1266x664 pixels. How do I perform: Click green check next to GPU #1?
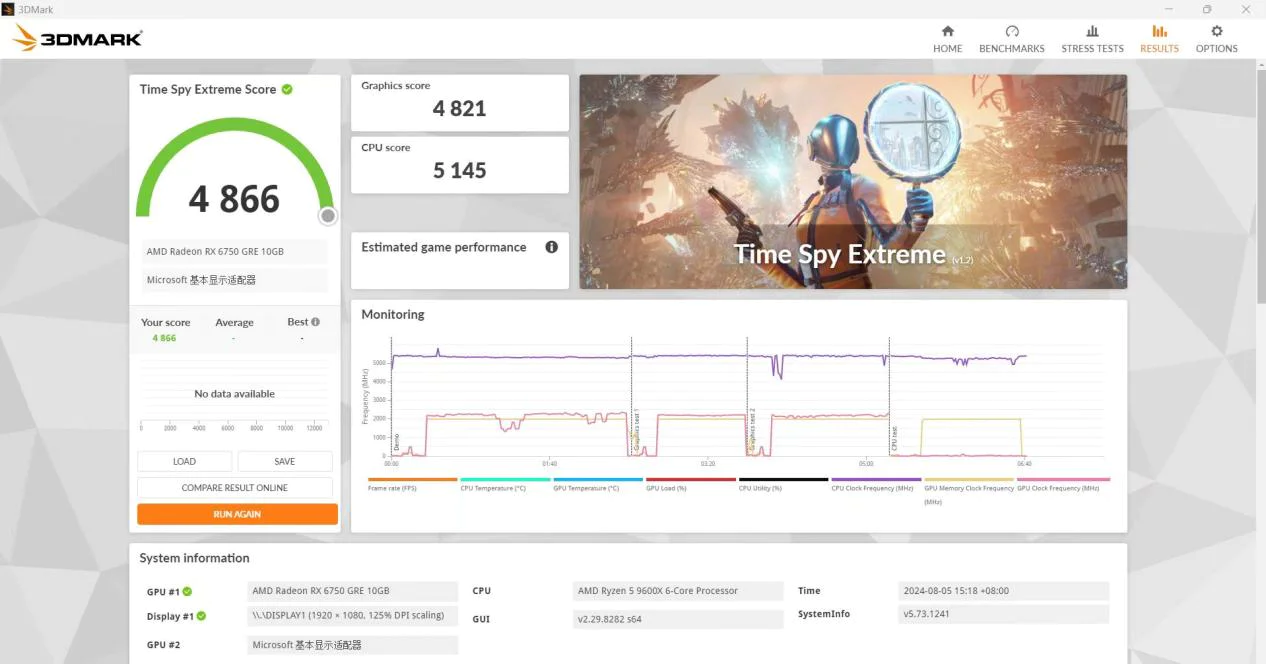[x=187, y=591]
